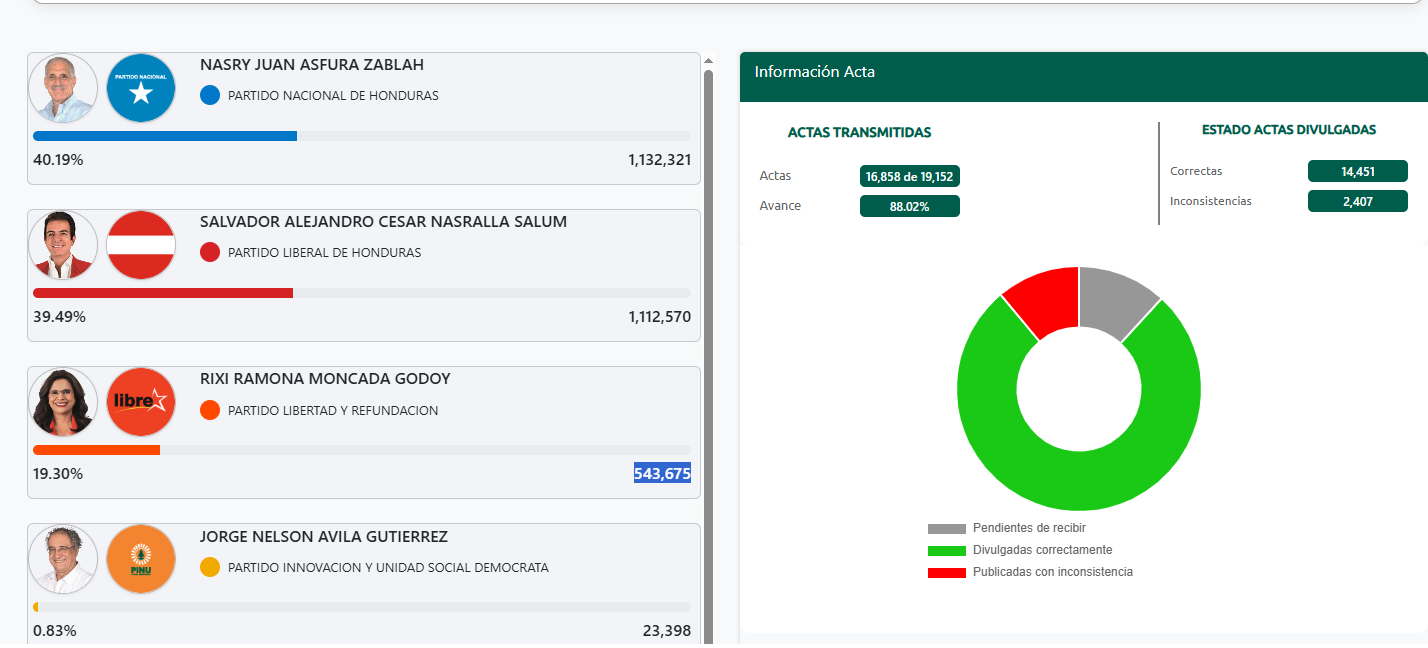Toggle 'Pendientes de recibir' legend item
Viewport: 1428px width, 648px height.
tap(1028, 528)
